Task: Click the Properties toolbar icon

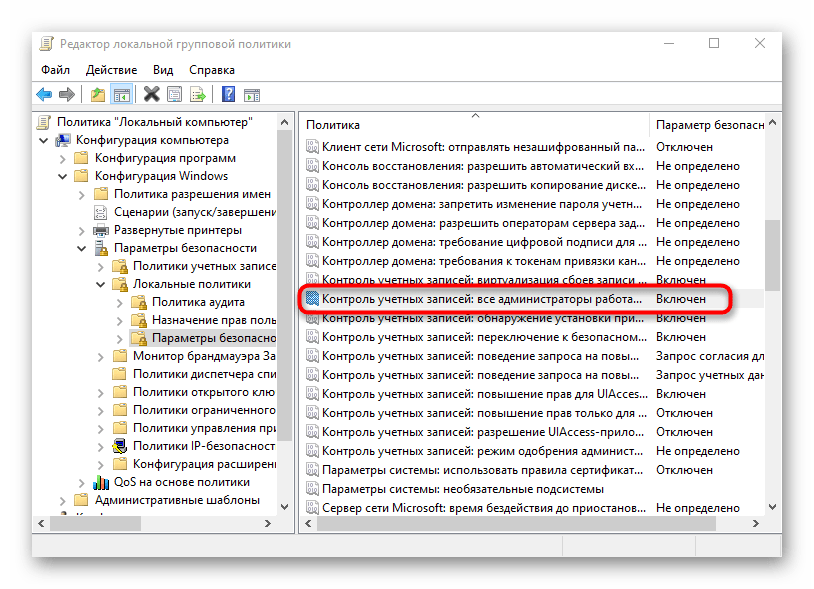Action: (x=175, y=95)
